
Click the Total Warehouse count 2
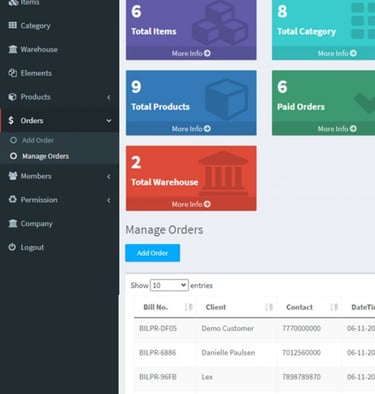click(x=136, y=162)
